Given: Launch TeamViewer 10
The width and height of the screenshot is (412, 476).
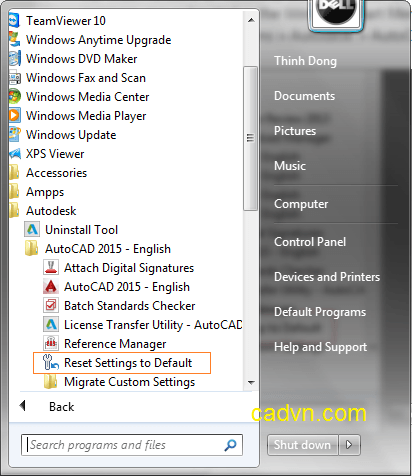Looking at the screenshot, I should [66, 21].
